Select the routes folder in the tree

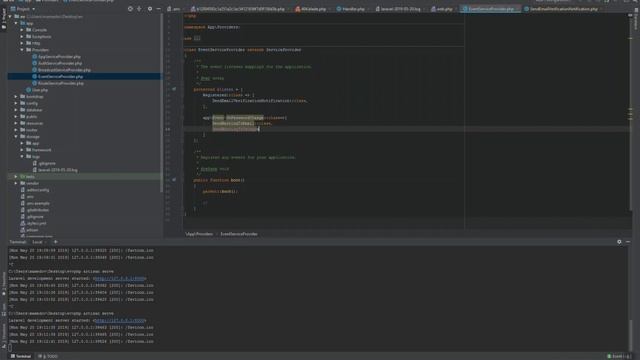click(x=31, y=130)
